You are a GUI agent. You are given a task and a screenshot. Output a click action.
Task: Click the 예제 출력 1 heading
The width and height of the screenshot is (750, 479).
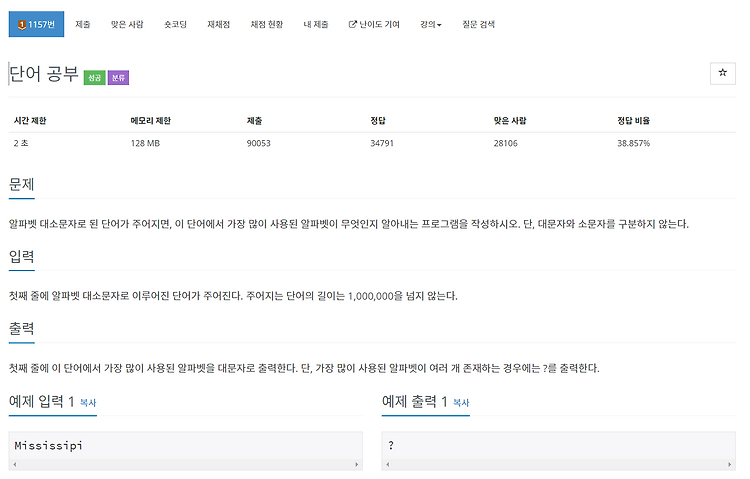pos(415,401)
